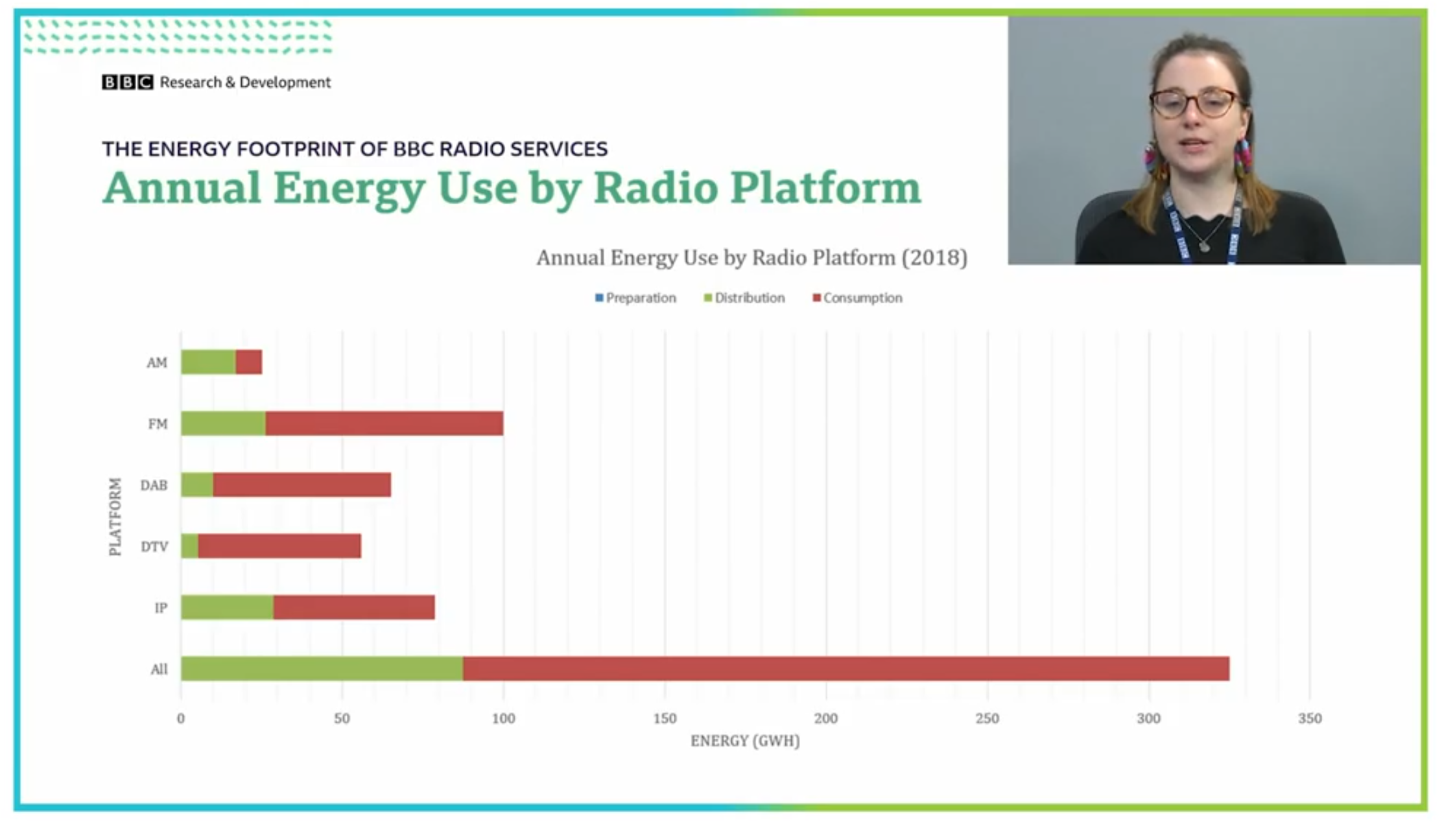
Task: Click the green Distribution legend square
Action: [708, 297]
